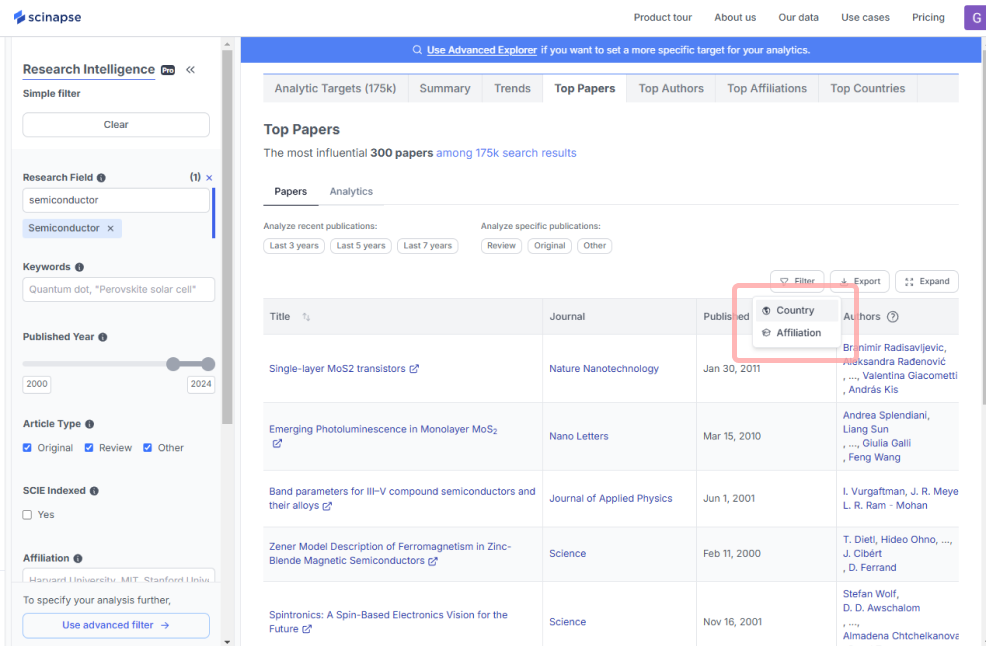The image size is (986, 646).
Task: Click the user avatar G icon
Action: coord(975,18)
